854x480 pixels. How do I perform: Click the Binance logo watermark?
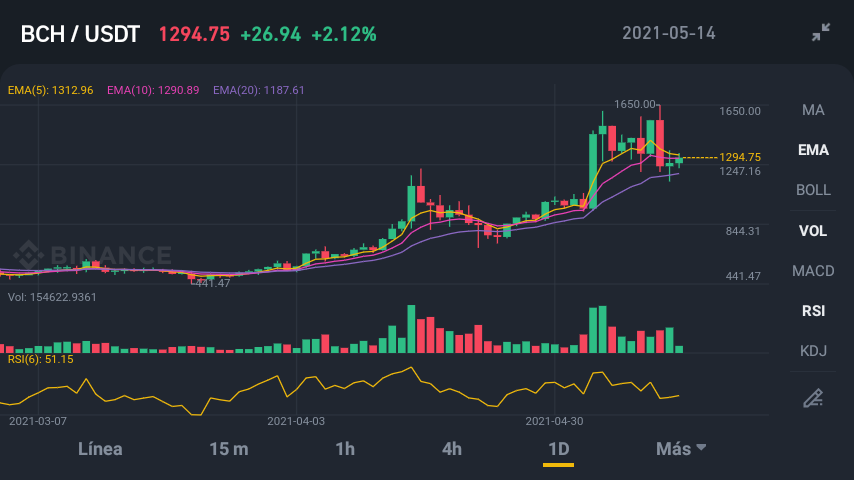click(x=93, y=254)
